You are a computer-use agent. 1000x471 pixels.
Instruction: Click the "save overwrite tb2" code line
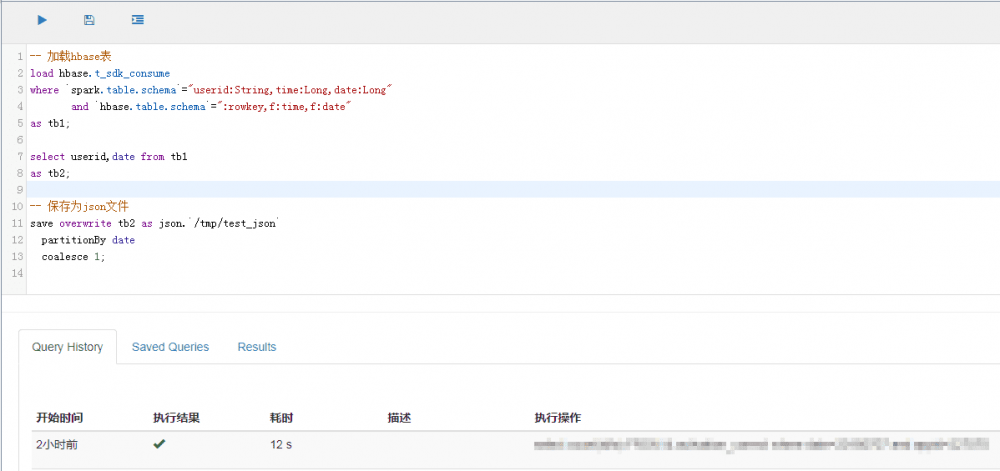pos(155,223)
